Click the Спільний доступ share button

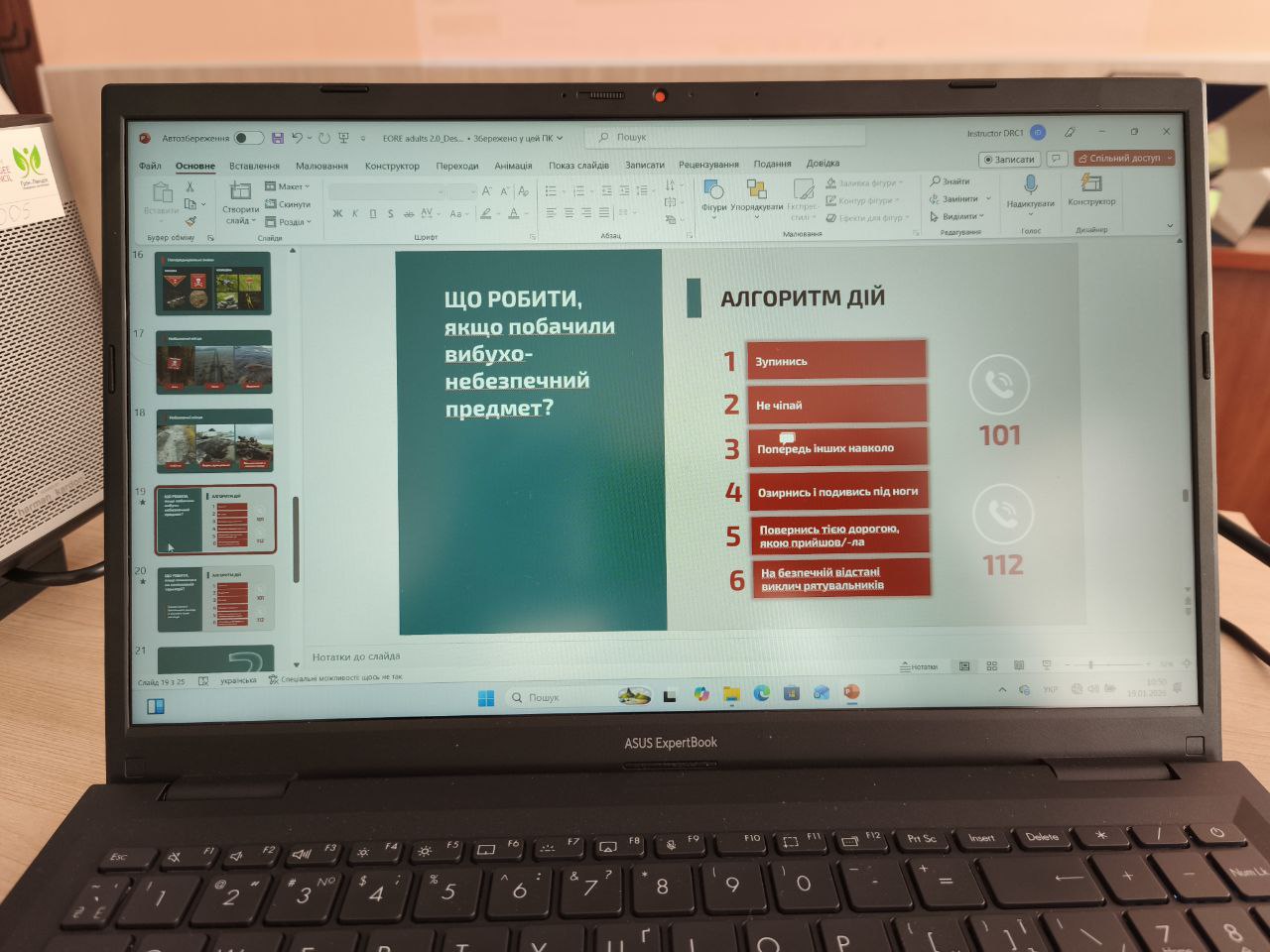click(1124, 158)
